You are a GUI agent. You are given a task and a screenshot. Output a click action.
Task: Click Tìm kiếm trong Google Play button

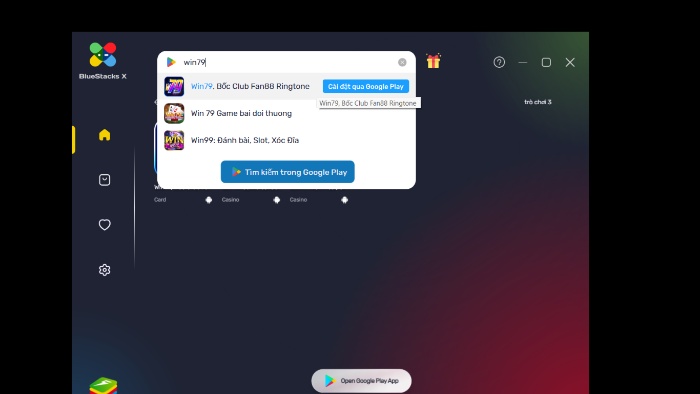tap(288, 172)
